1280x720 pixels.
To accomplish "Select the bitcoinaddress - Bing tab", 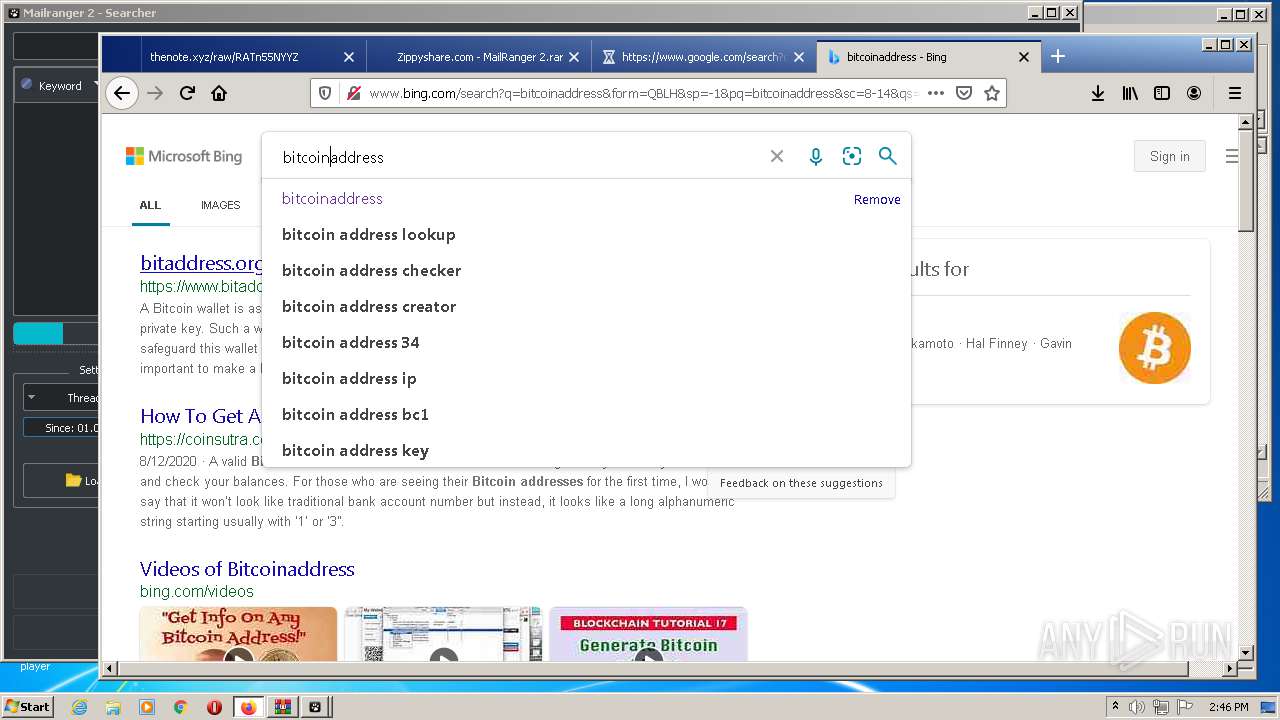I will click(896, 57).
